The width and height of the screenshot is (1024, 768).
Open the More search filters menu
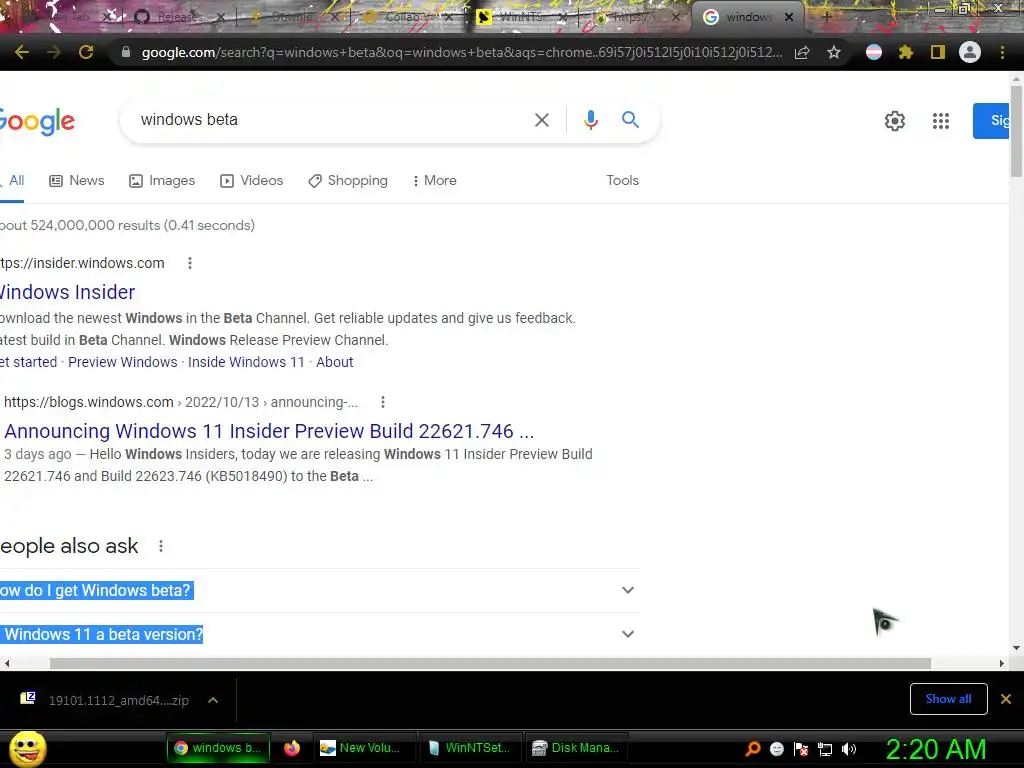coord(434,180)
